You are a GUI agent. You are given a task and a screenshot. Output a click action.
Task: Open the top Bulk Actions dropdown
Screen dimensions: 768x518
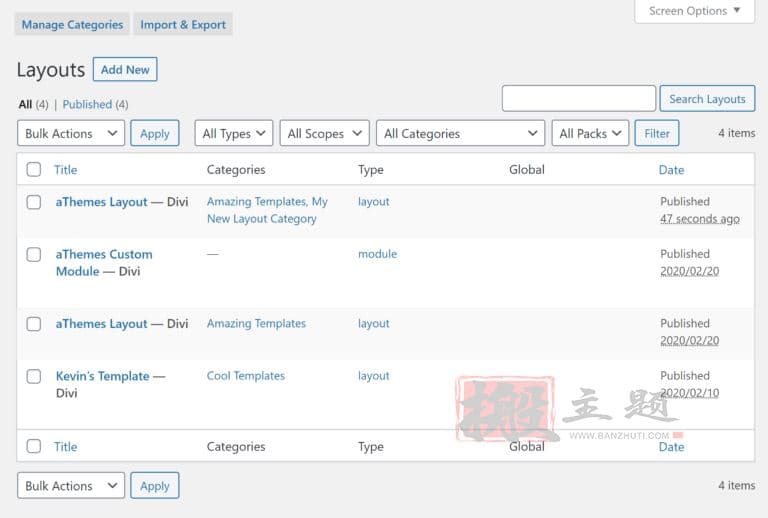click(71, 133)
